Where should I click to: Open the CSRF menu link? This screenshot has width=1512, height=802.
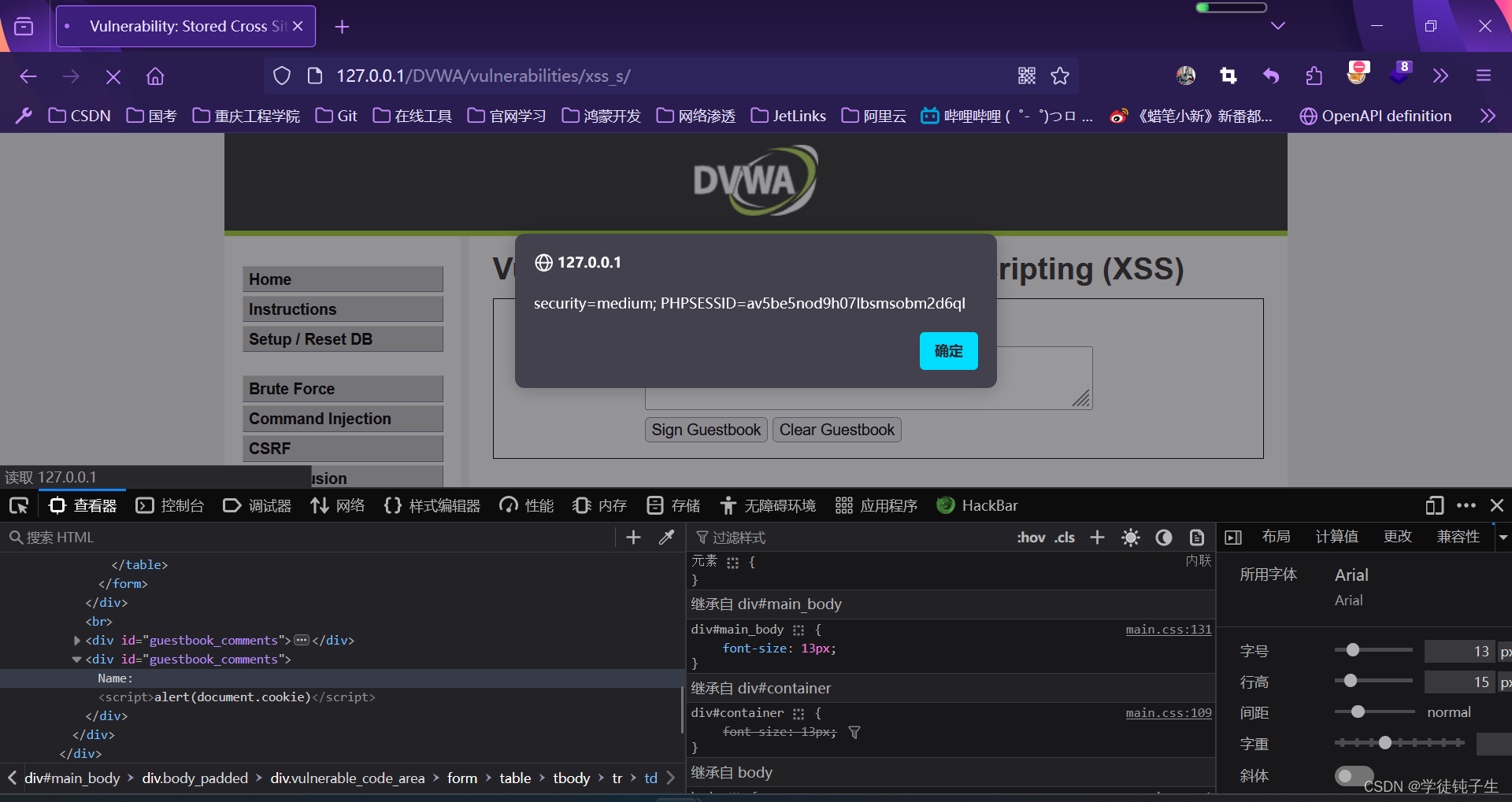[343, 449]
